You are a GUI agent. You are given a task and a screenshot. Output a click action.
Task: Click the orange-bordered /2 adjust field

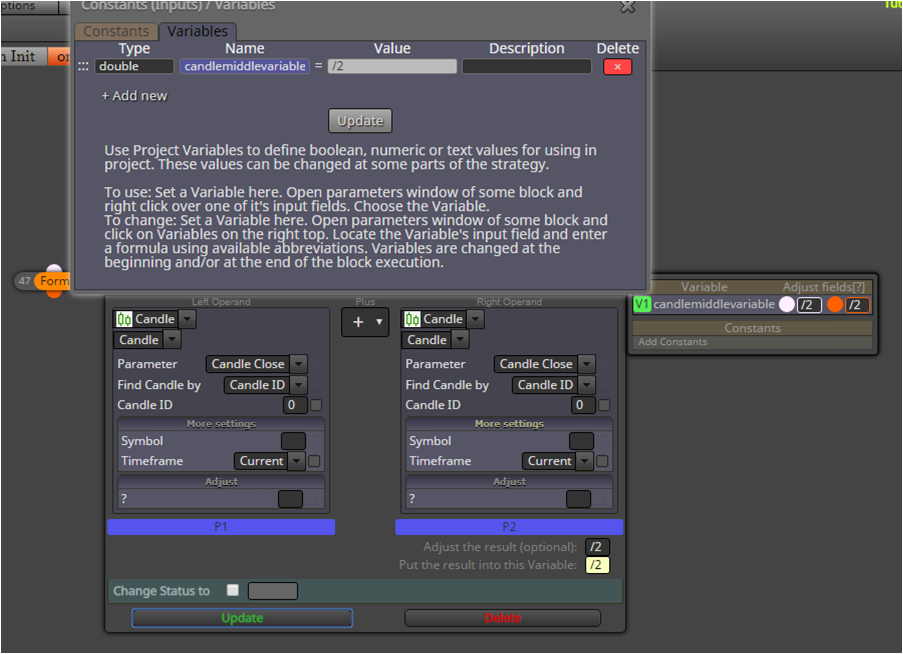[x=858, y=305]
